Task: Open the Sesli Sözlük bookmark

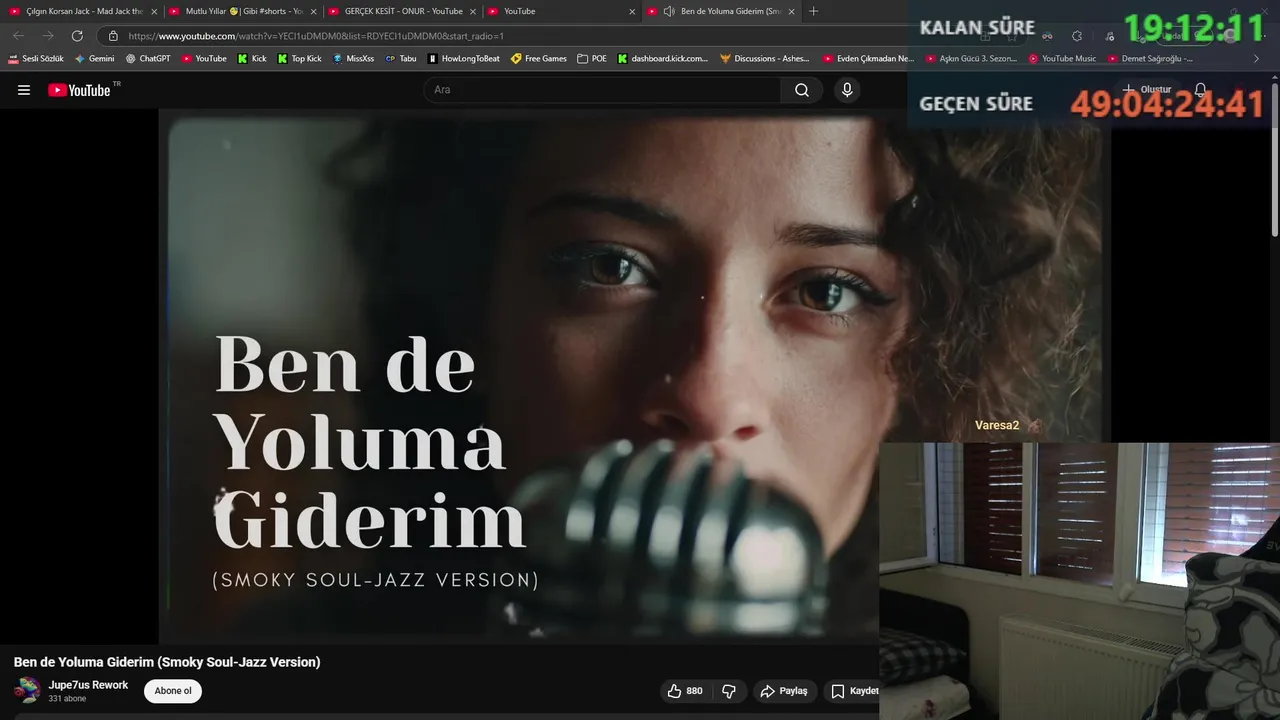Action: point(36,59)
